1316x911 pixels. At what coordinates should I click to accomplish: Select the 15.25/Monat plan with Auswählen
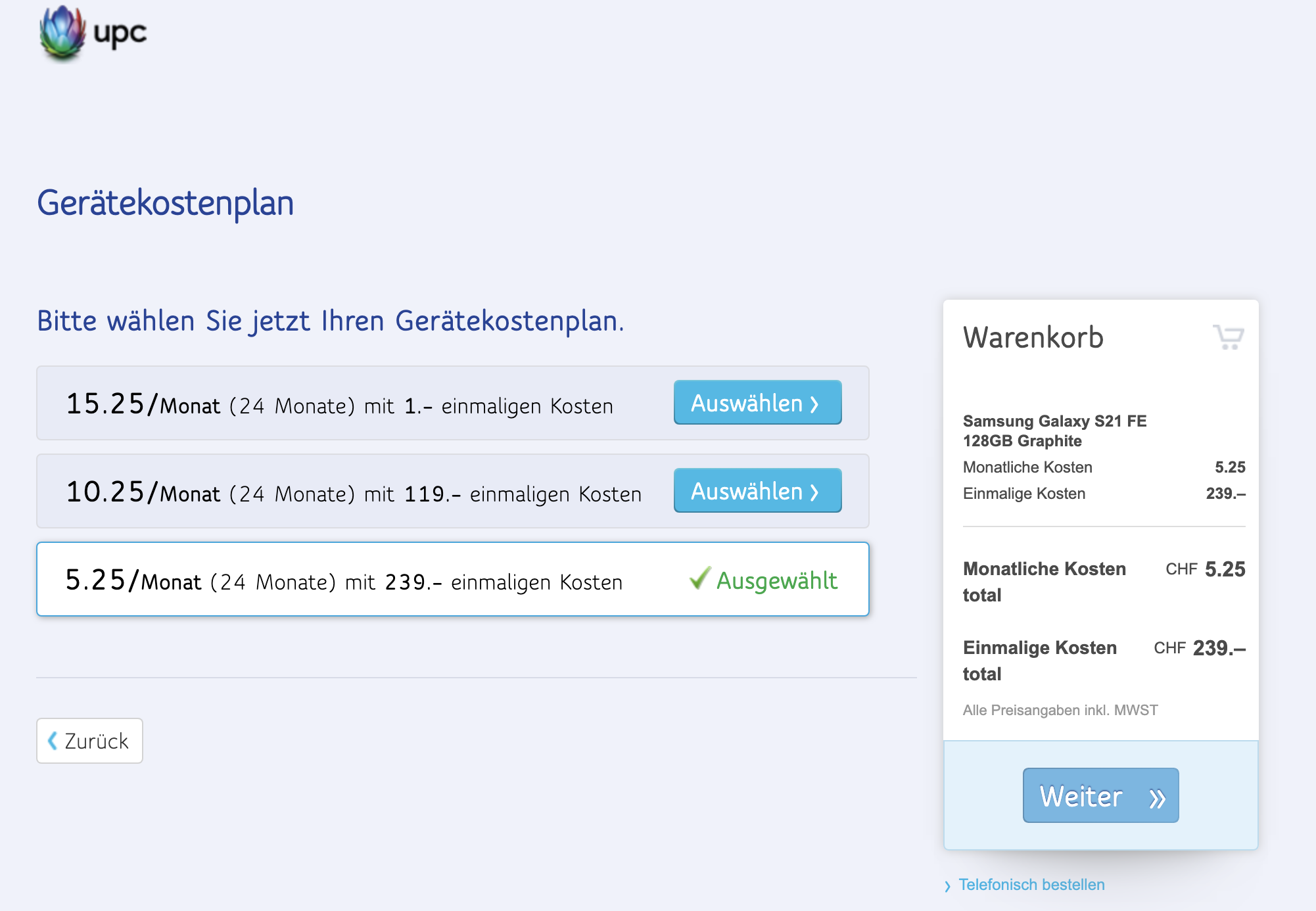[x=757, y=402]
